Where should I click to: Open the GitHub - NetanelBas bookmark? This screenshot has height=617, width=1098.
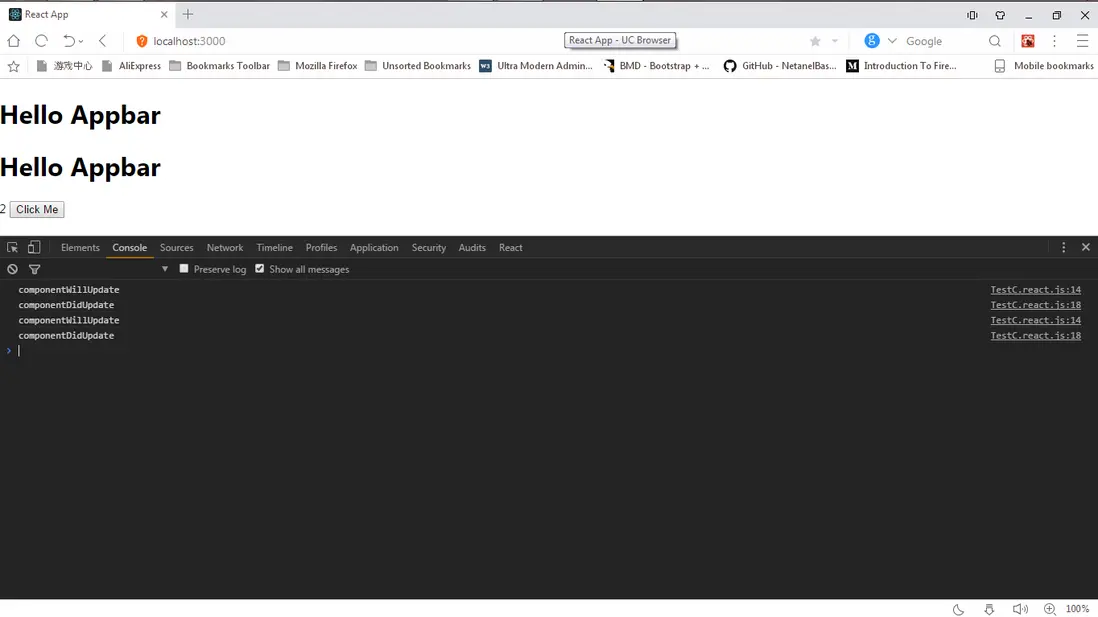[780, 66]
